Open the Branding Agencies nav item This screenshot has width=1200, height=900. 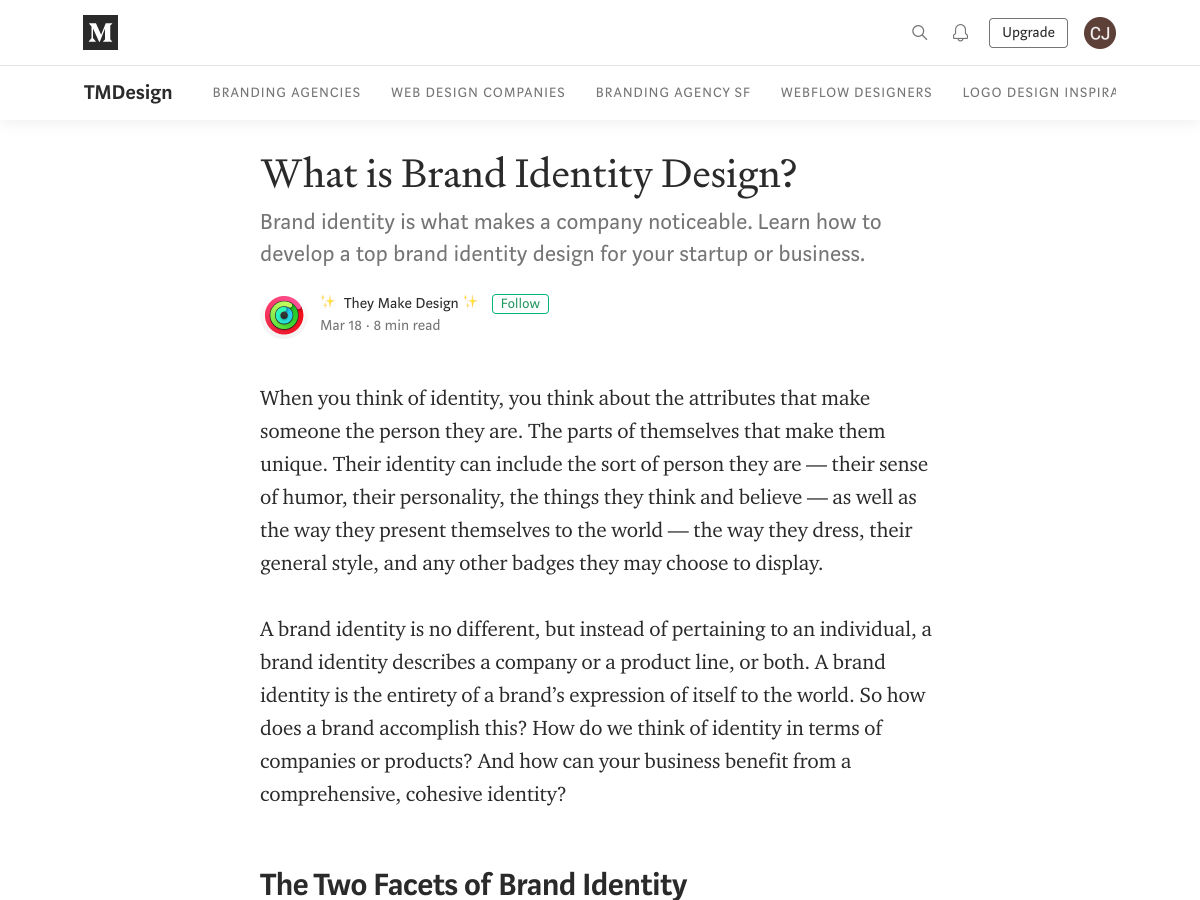[x=286, y=93]
